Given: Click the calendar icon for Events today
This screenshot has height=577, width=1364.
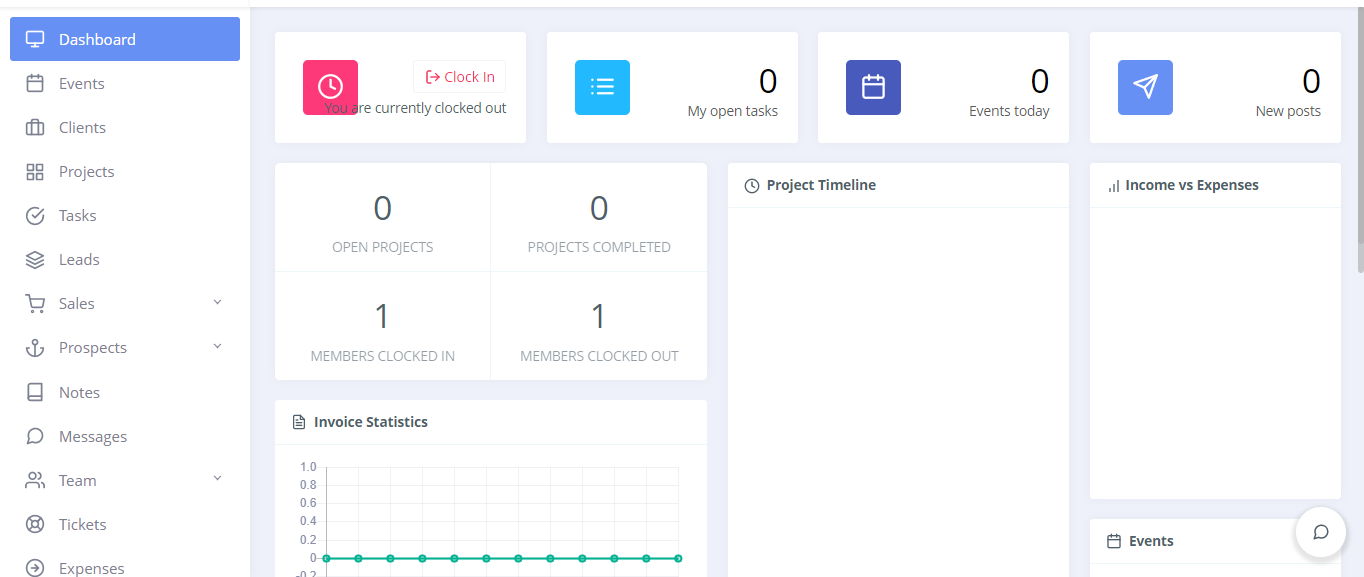Looking at the screenshot, I should pyautogui.click(x=873, y=87).
